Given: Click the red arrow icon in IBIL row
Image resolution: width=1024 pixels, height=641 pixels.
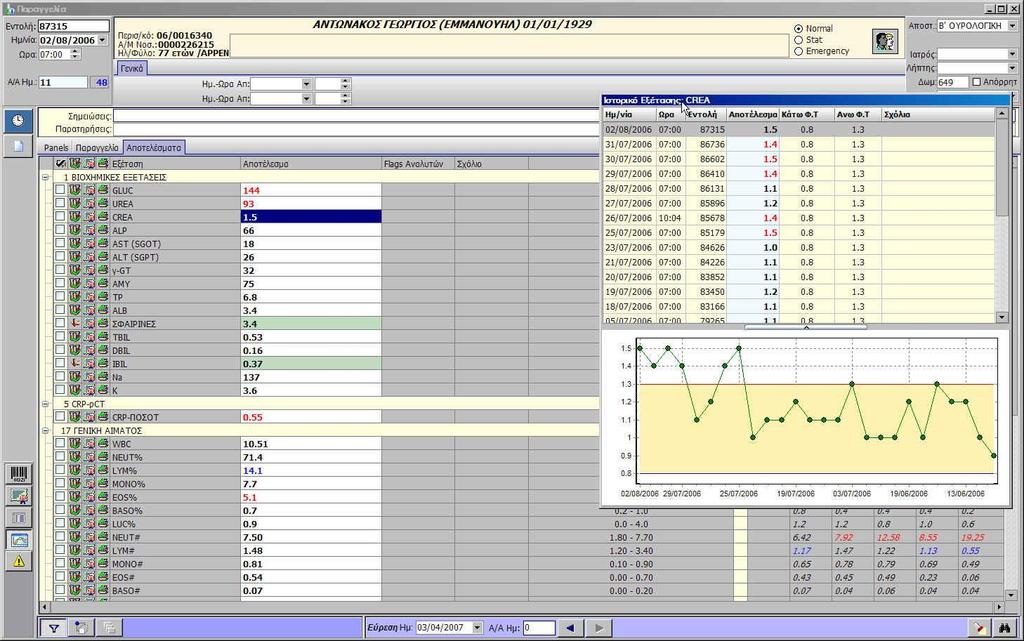Looking at the screenshot, I should pyautogui.click(x=75, y=364).
